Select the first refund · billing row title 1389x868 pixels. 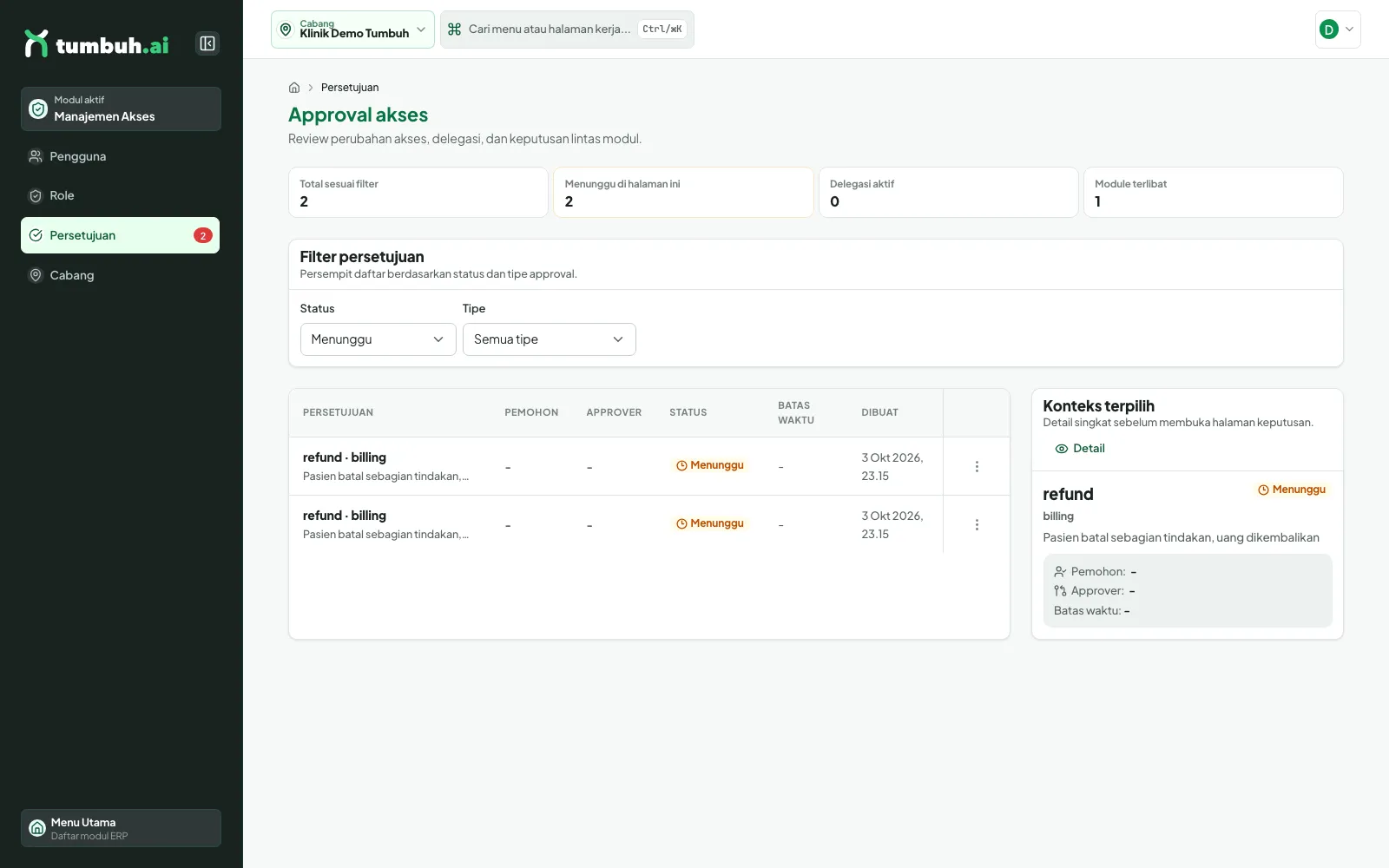pos(345,457)
